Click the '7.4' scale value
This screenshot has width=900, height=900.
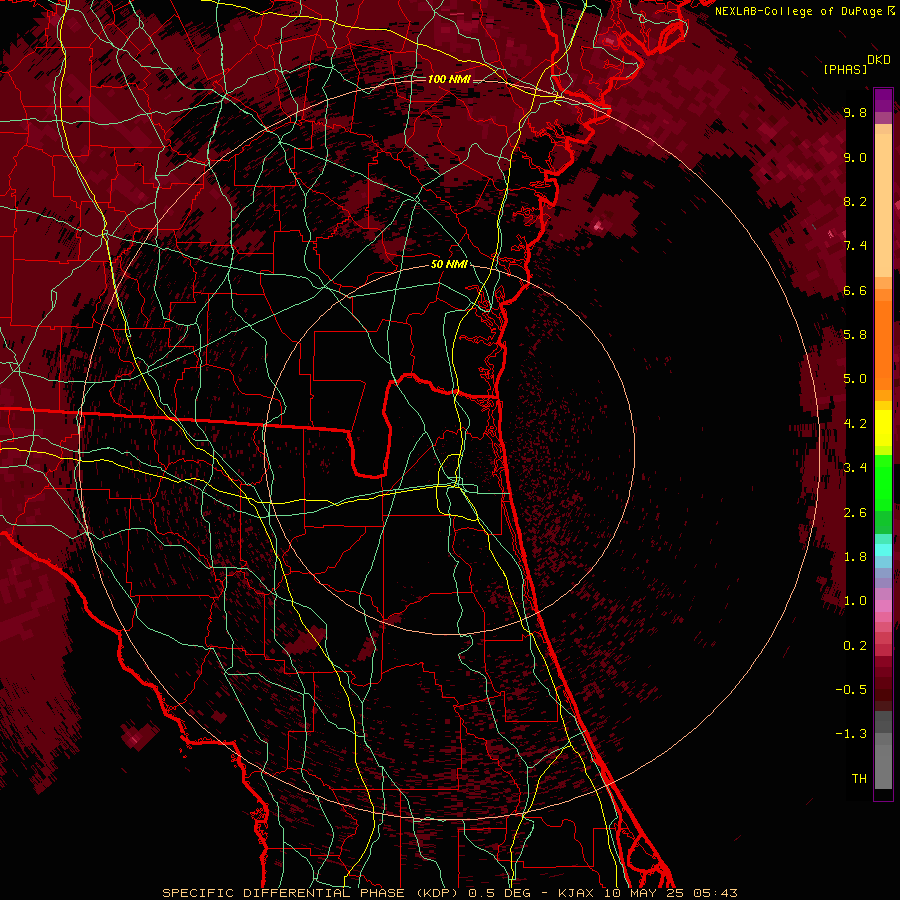coord(855,246)
